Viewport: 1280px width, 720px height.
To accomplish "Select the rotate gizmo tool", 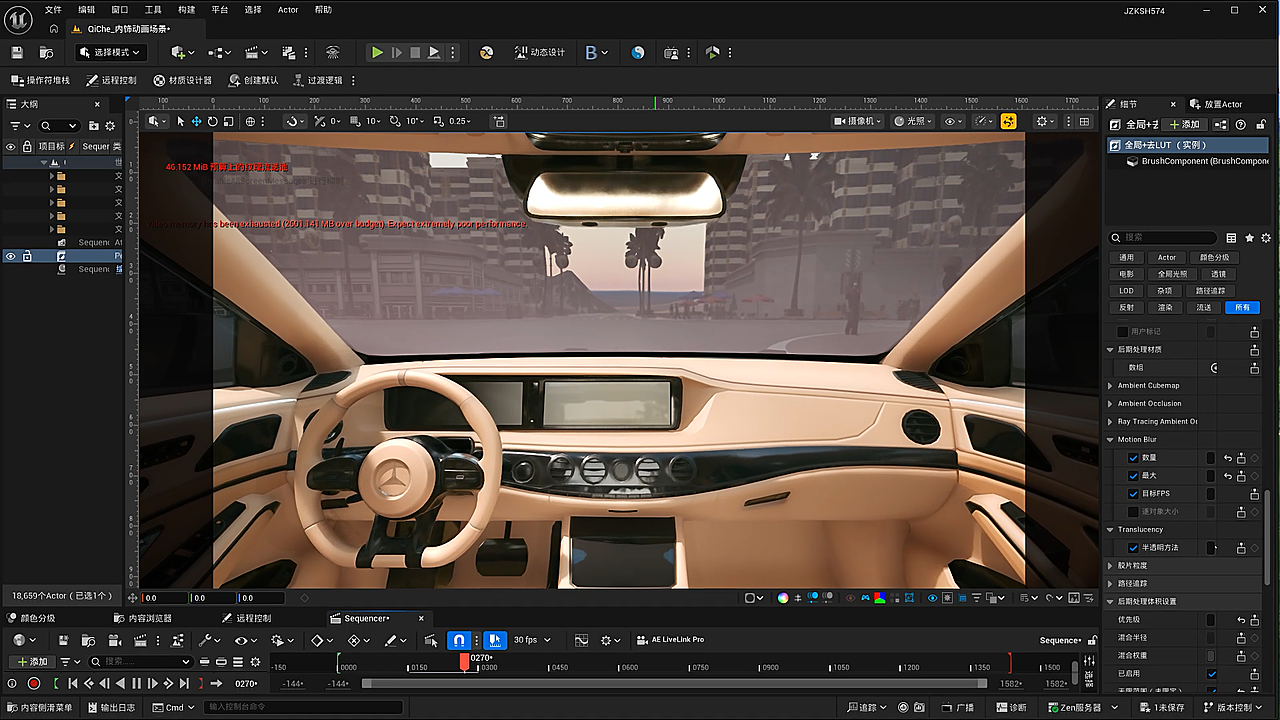I will [212, 121].
